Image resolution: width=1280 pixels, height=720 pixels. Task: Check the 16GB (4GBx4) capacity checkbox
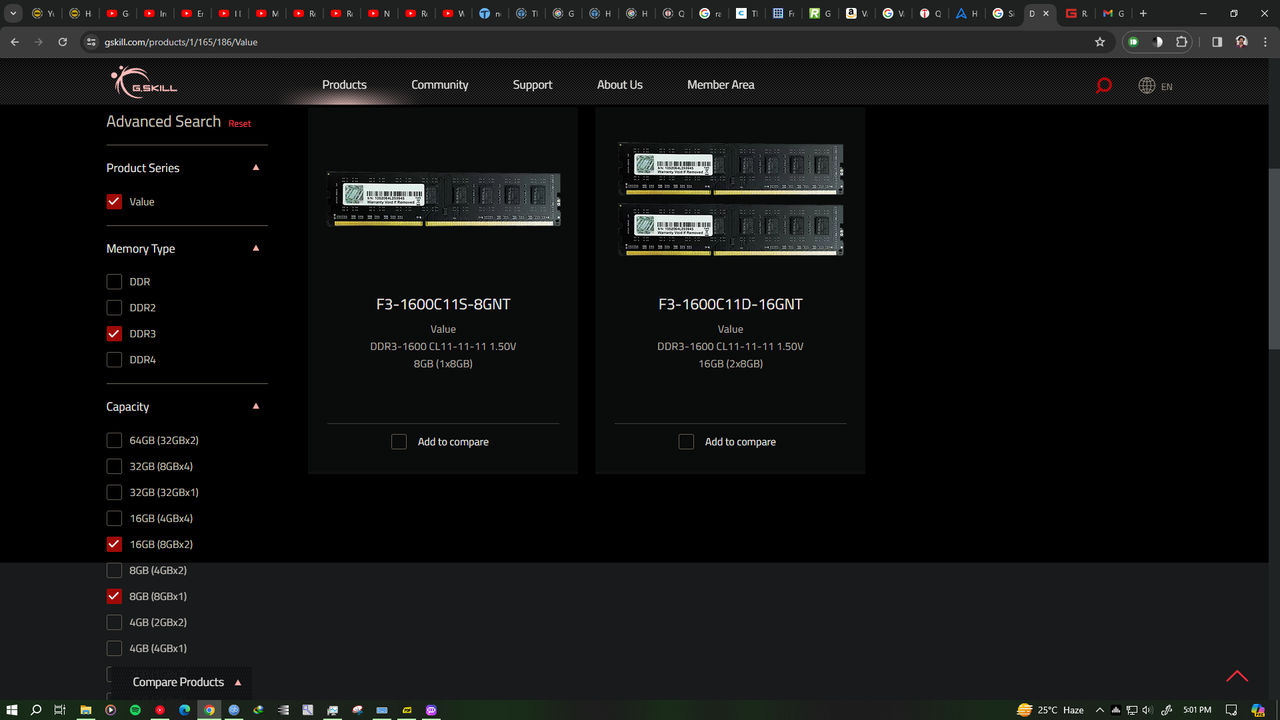(114, 518)
